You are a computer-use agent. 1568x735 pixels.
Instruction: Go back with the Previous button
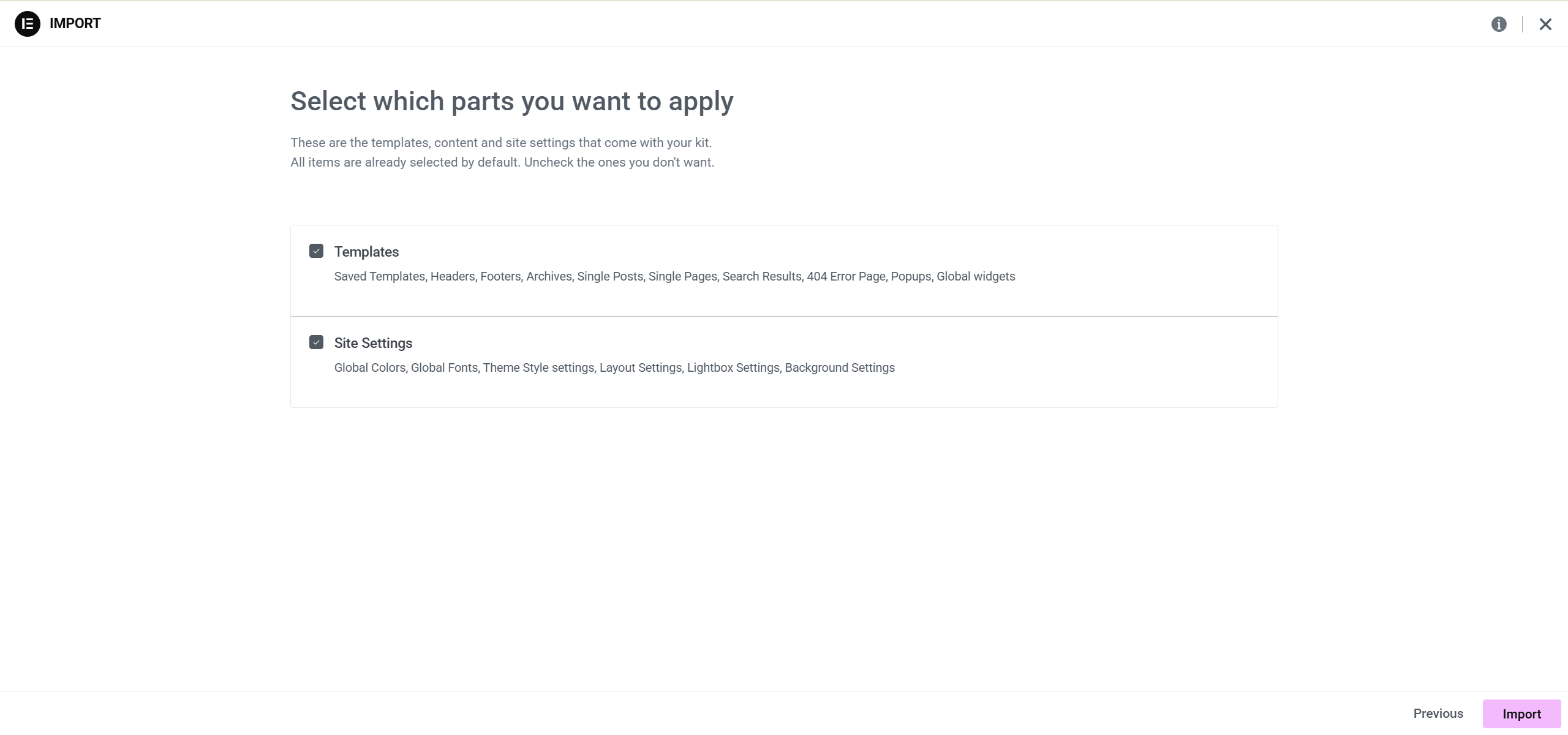pyautogui.click(x=1438, y=714)
